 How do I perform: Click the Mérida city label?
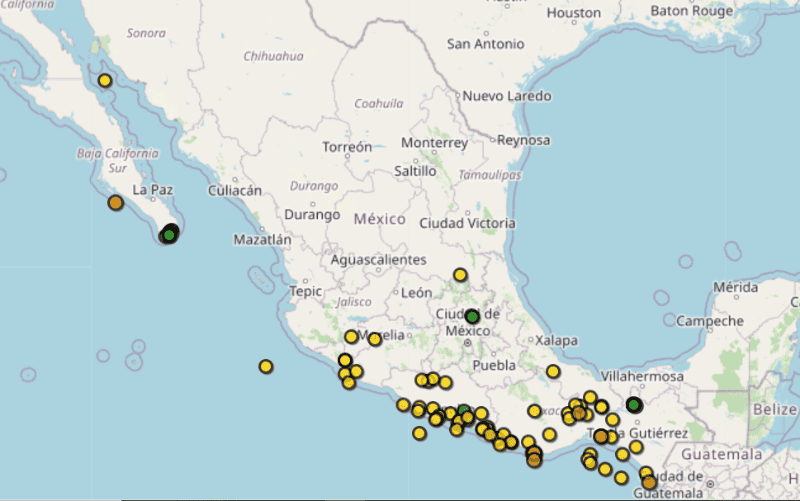click(x=735, y=288)
